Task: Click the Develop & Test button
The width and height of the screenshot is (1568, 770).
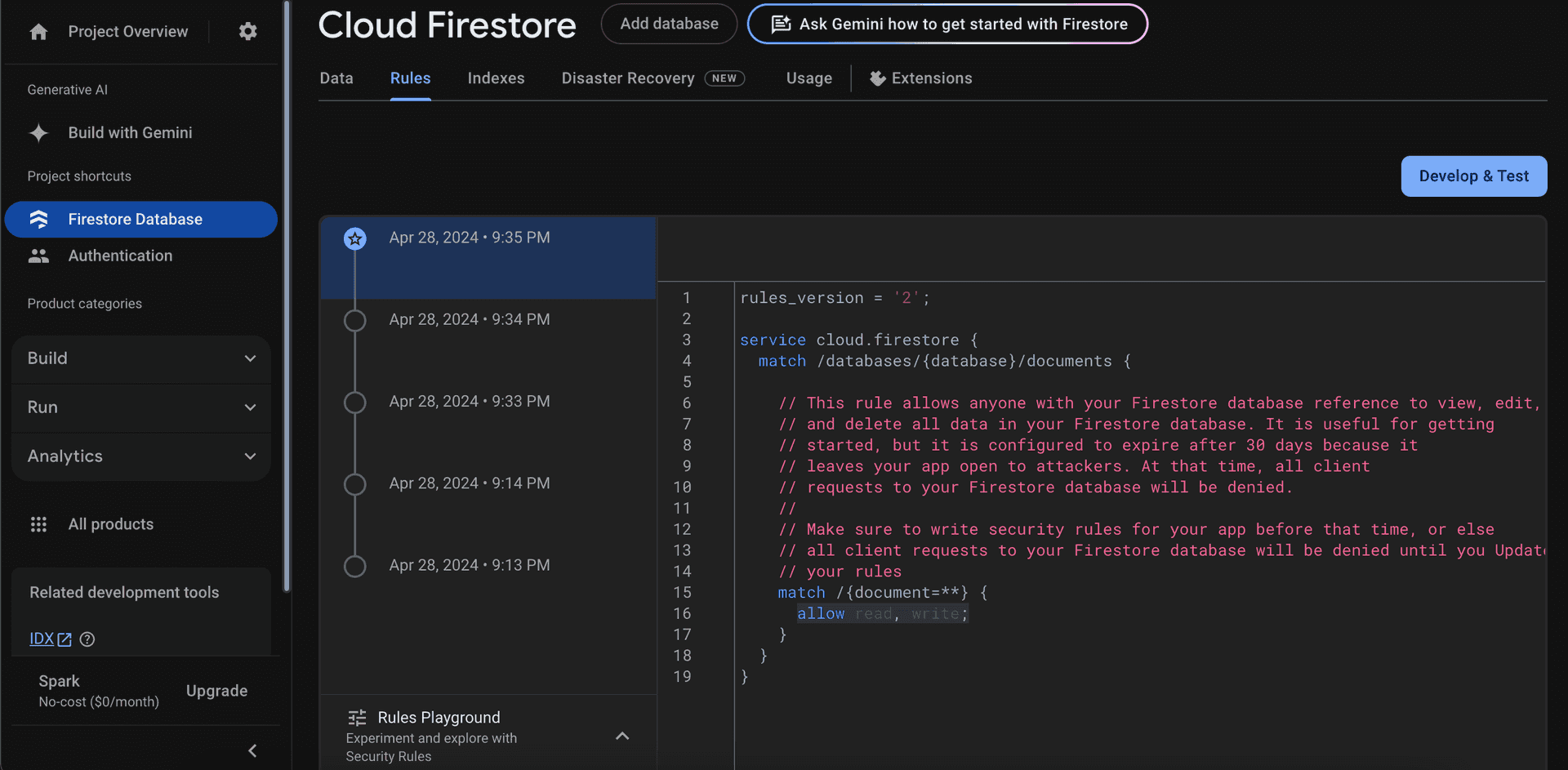Action: click(x=1473, y=176)
